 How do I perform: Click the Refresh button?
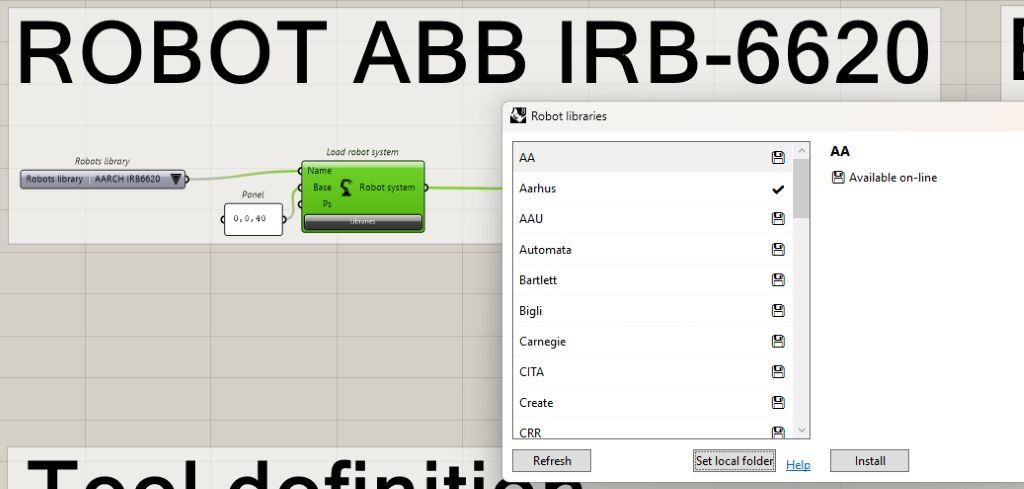click(552, 460)
